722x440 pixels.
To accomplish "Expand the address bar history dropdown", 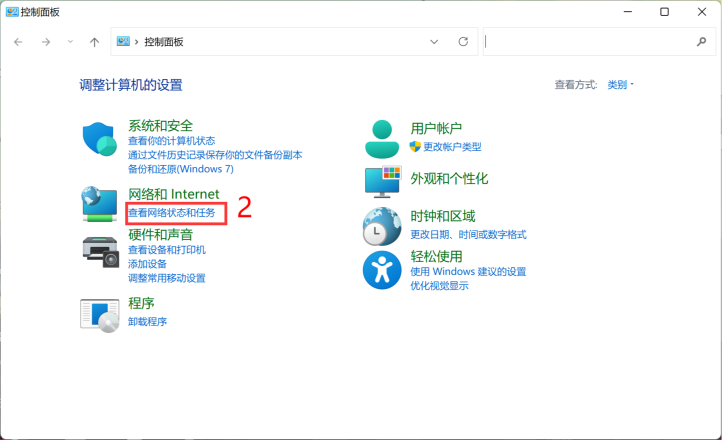I will [434, 42].
